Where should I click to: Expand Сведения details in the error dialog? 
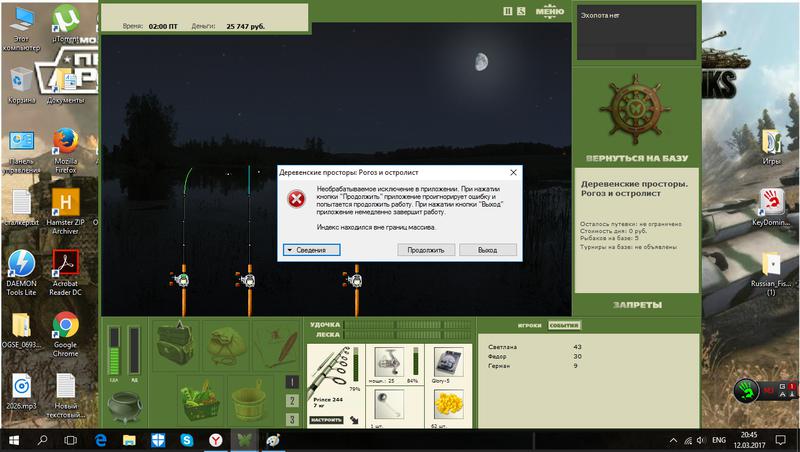tap(311, 250)
